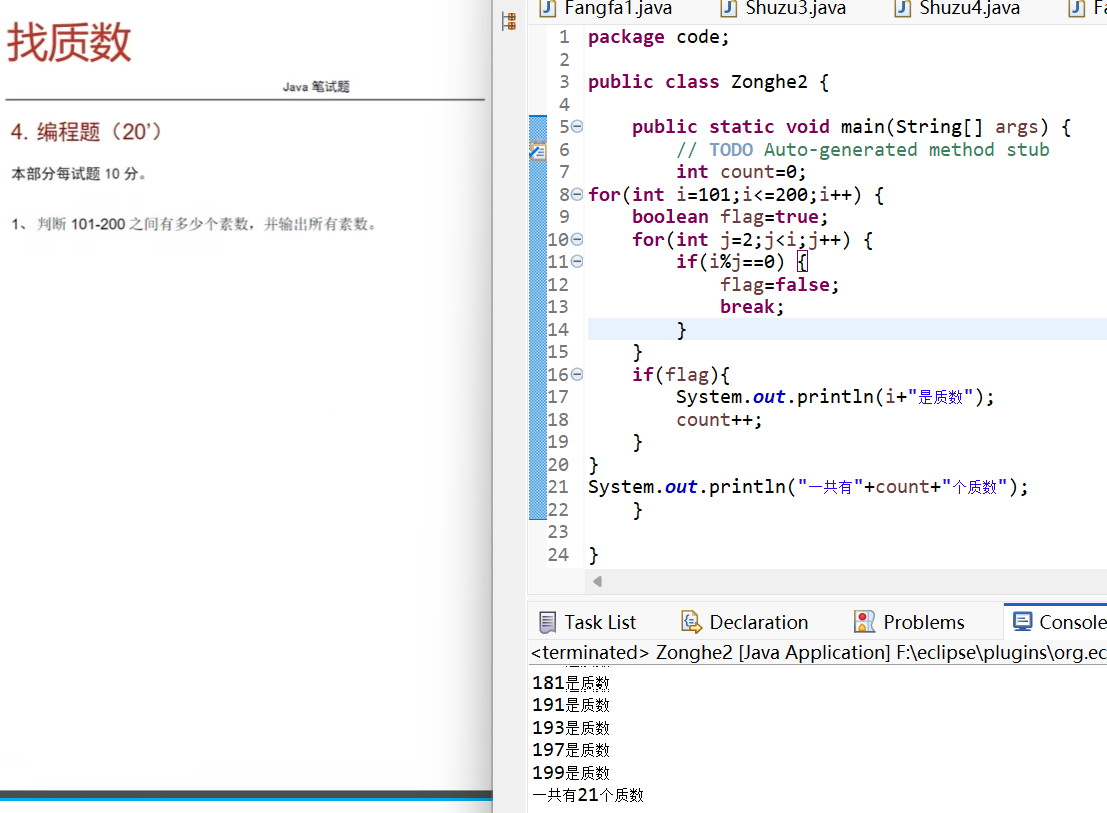
Task: Click the class name Zonghe2 in code
Action: 769,82
